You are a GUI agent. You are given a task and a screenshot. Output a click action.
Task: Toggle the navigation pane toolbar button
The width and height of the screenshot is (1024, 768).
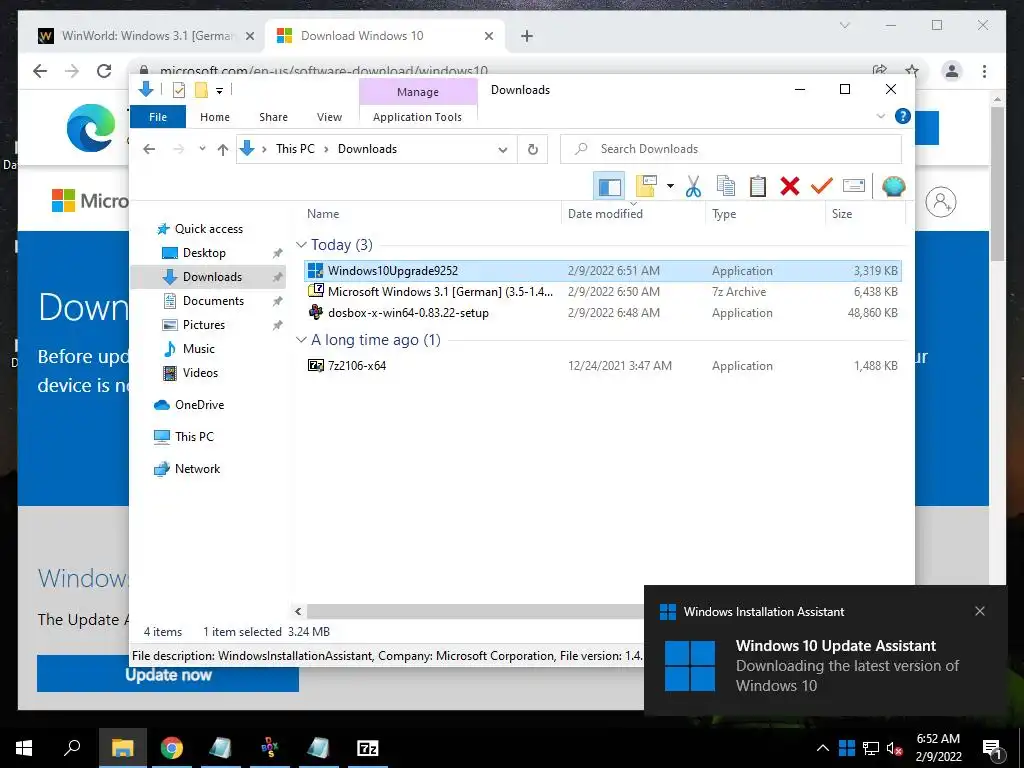click(609, 187)
